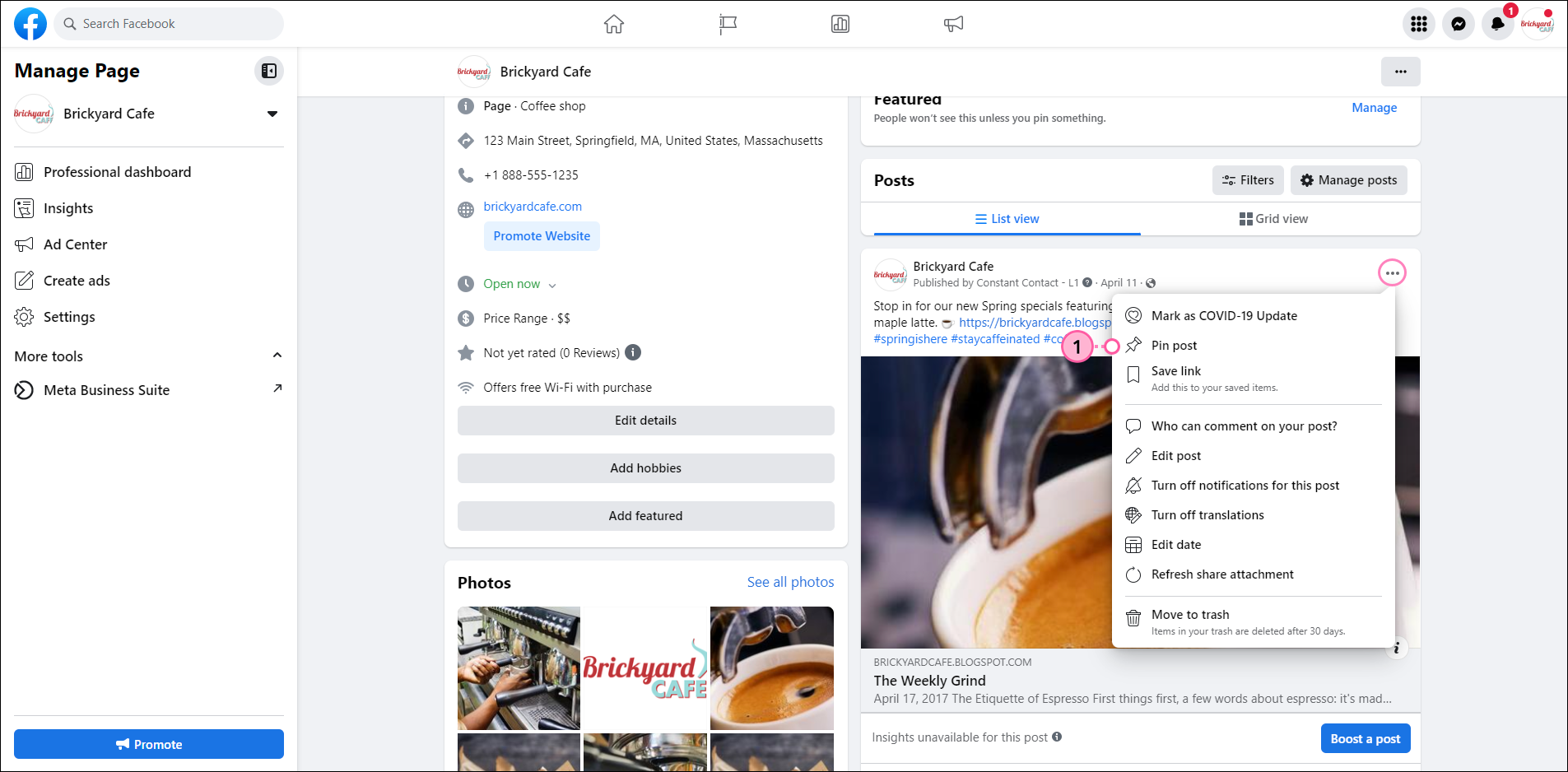Click the question mark icon near L1
This screenshot has width=1568, height=772.
[x=1087, y=282]
